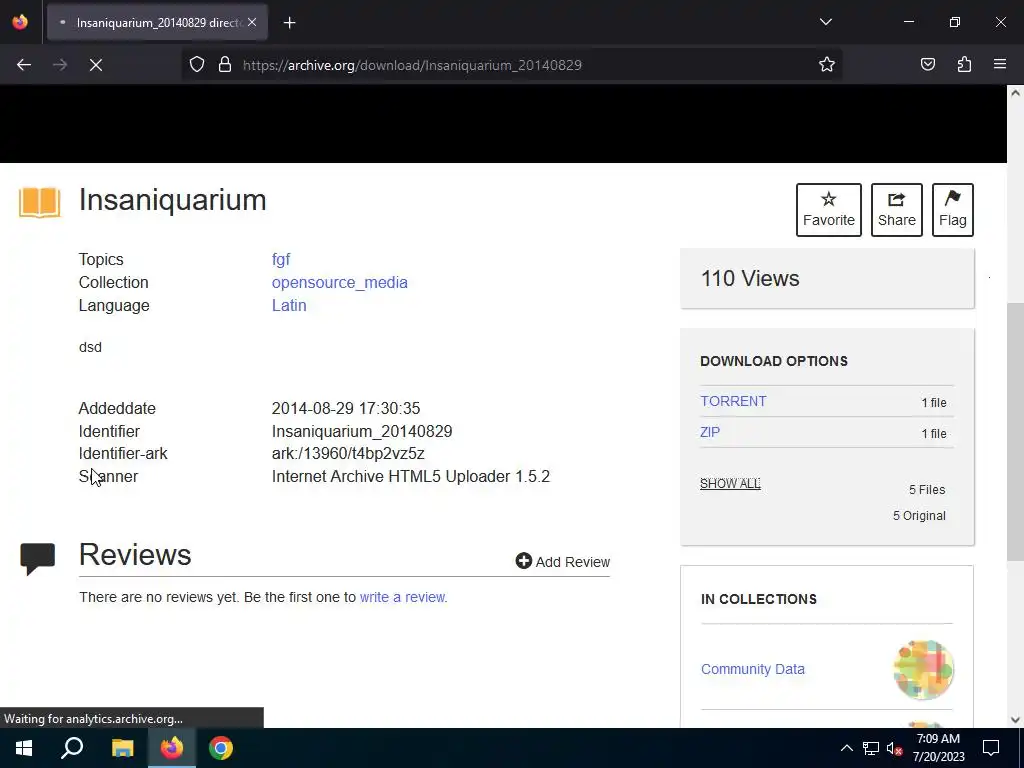The width and height of the screenshot is (1024, 768).
Task: Click the muted volume tray icon
Action: point(895,748)
